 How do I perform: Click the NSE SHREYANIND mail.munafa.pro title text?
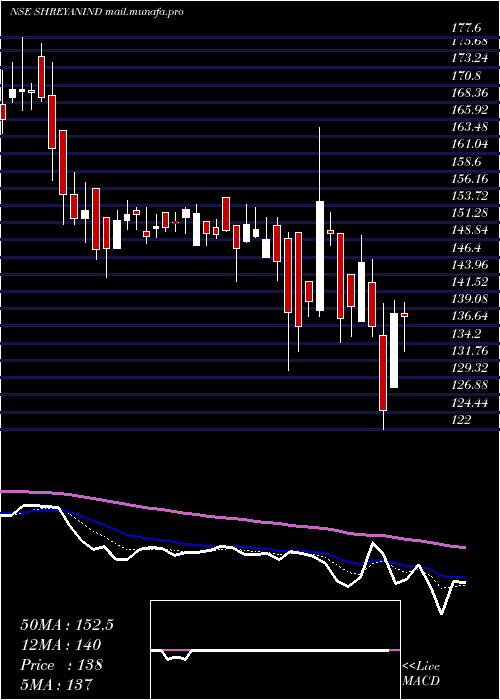pos(96,12)
